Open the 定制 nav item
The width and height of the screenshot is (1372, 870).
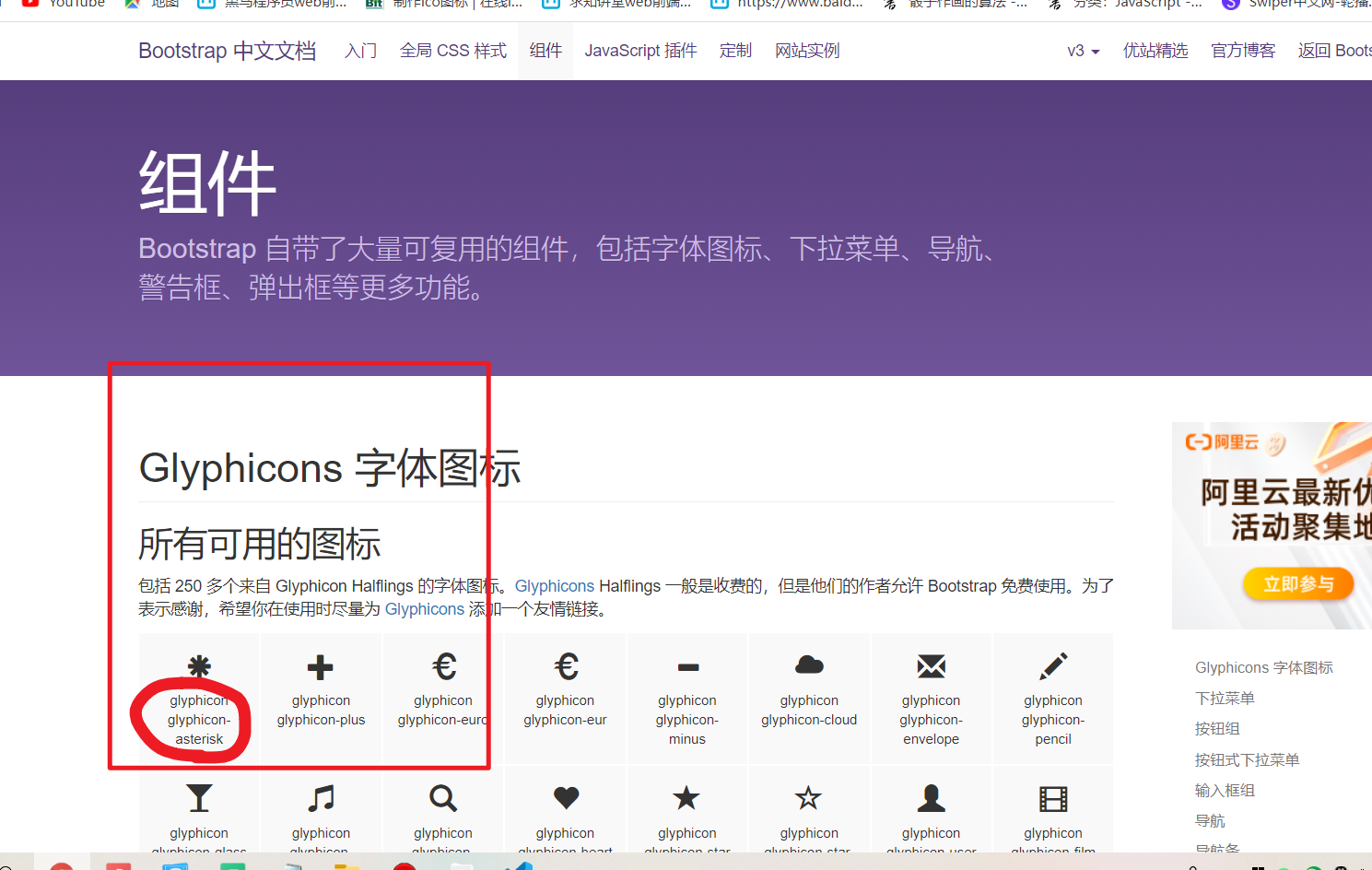(x=736, y=51)
